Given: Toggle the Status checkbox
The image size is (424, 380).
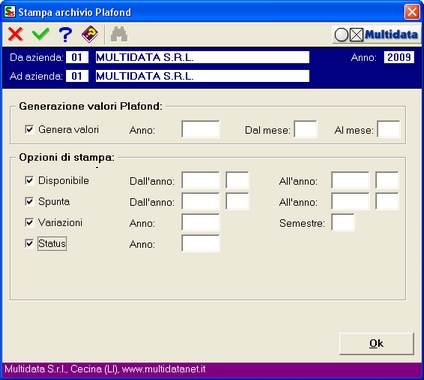Looking at the screenshot, I should 29,243.
